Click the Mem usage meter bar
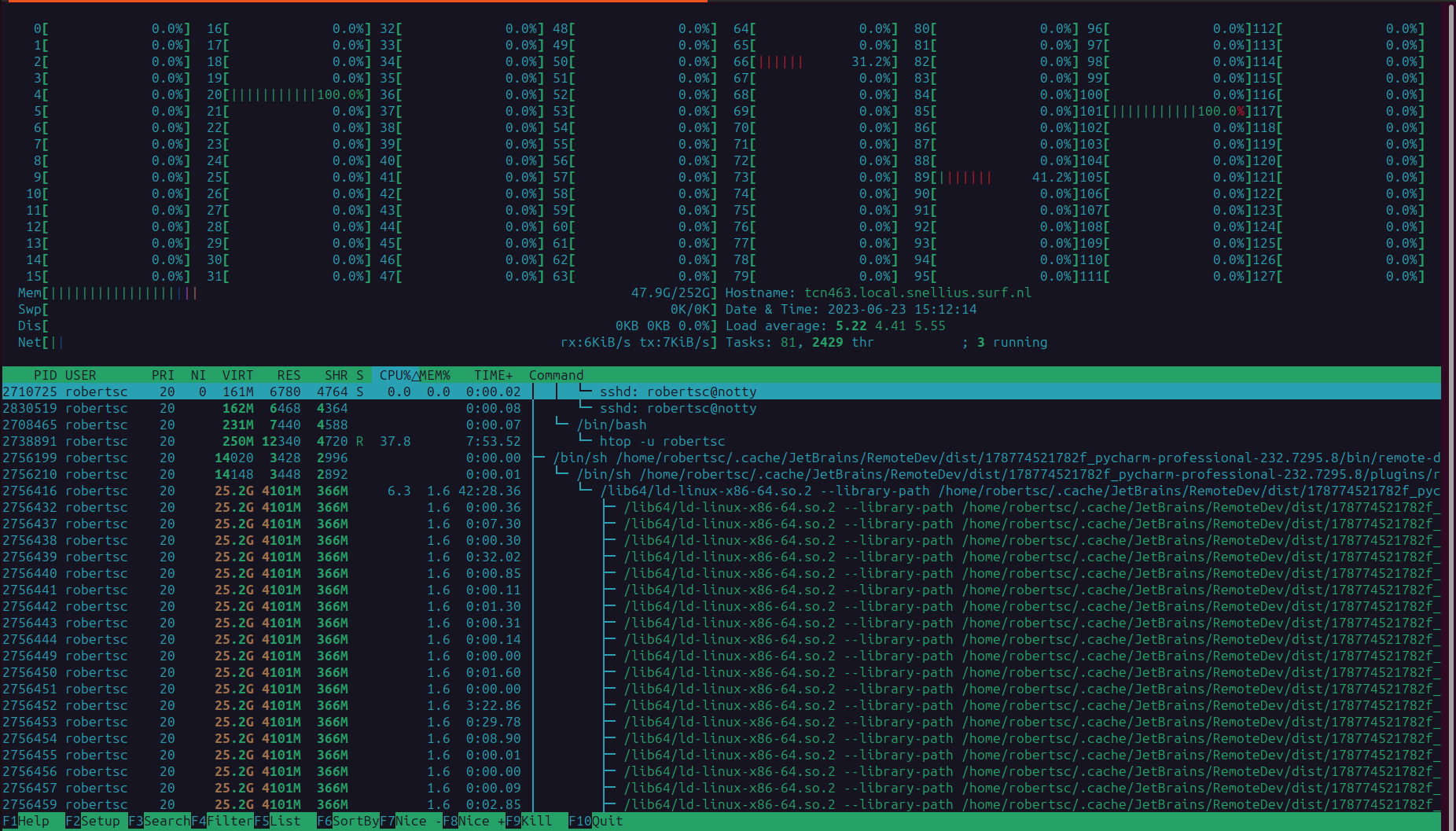 click(x=367, y=292)
